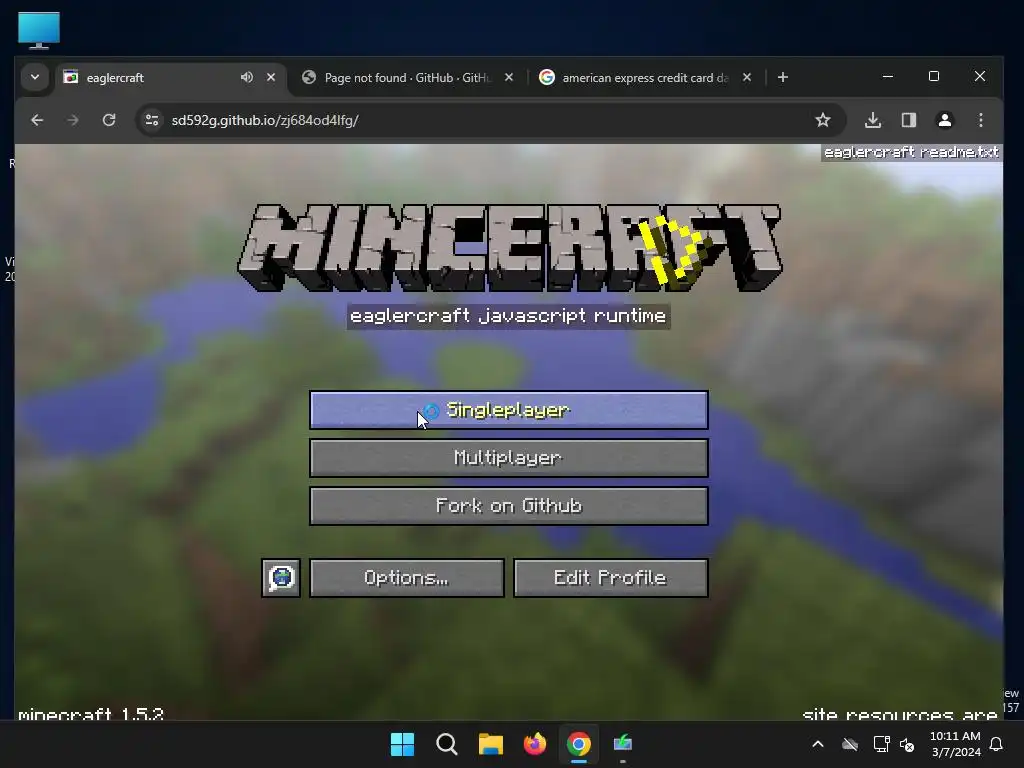Show hidden system tray icons
Image resolution: width=1024 pixels, height=768 pixels.
[x=818, y=744]
